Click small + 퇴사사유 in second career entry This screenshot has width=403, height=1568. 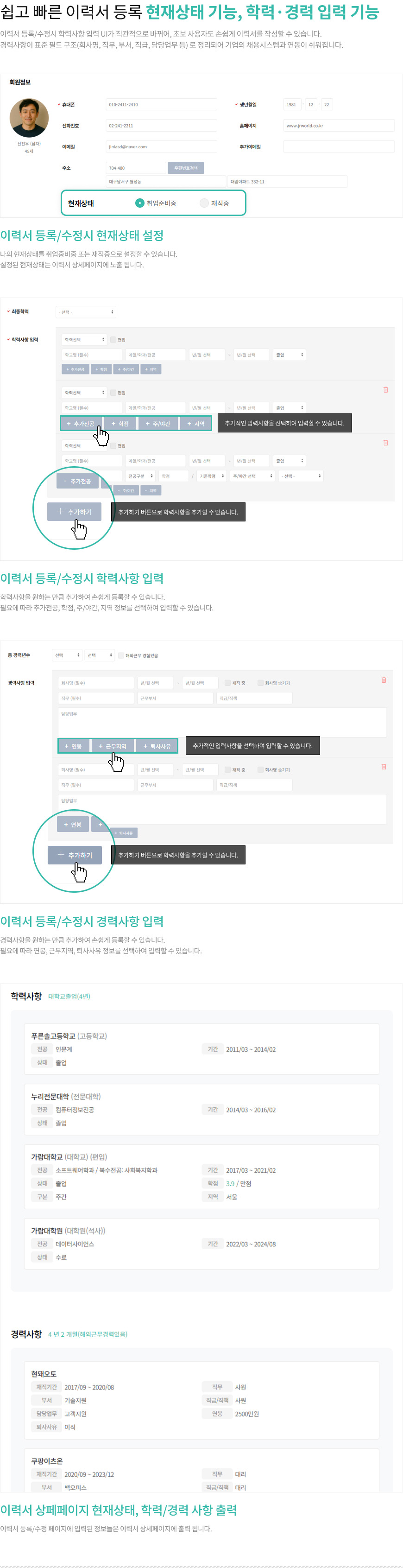(x=124, y=833)
